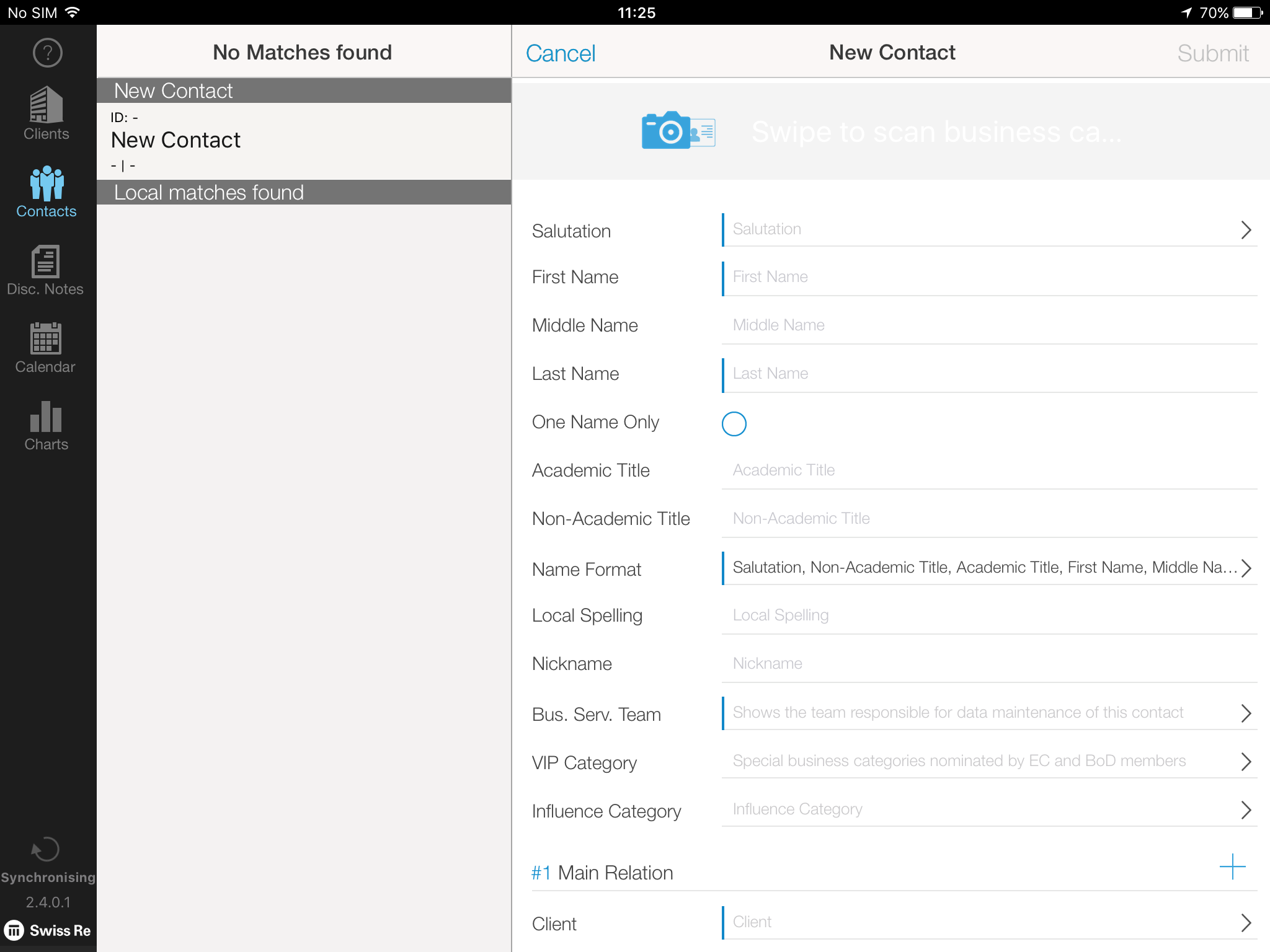Open the help question mark icon

(48, 53)
